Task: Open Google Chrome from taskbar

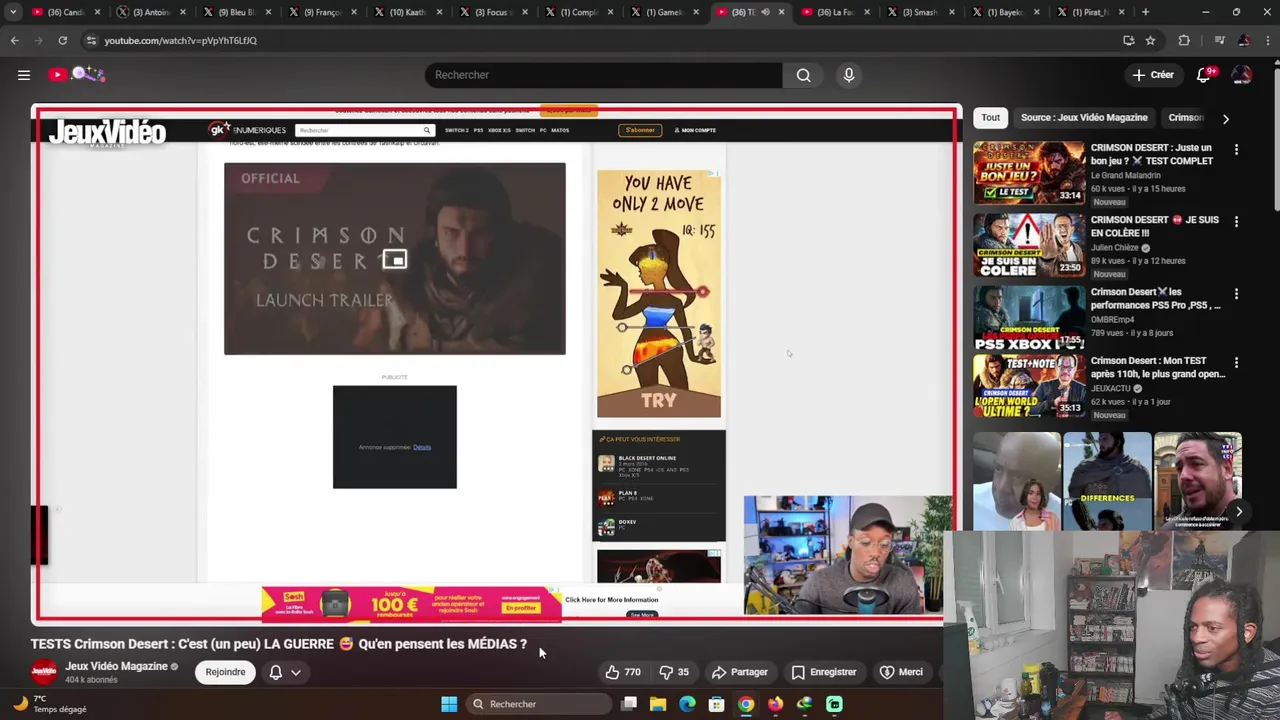Action: (x=746, y=704)
